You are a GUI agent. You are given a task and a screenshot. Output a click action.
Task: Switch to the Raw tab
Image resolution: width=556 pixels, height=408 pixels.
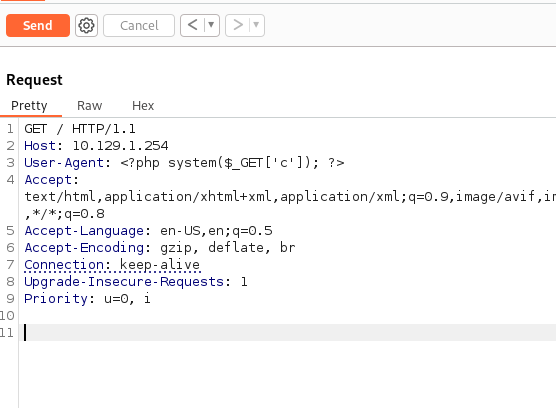coord(89,106)
